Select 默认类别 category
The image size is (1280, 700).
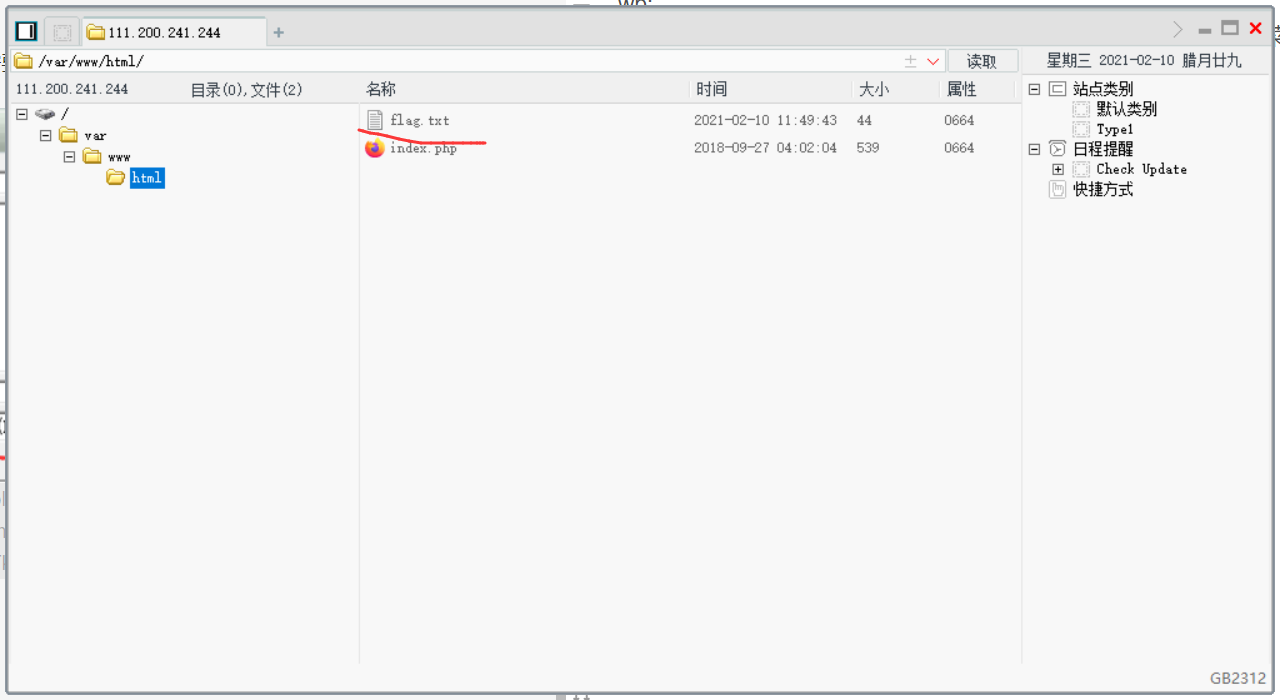click(1127, 109)
